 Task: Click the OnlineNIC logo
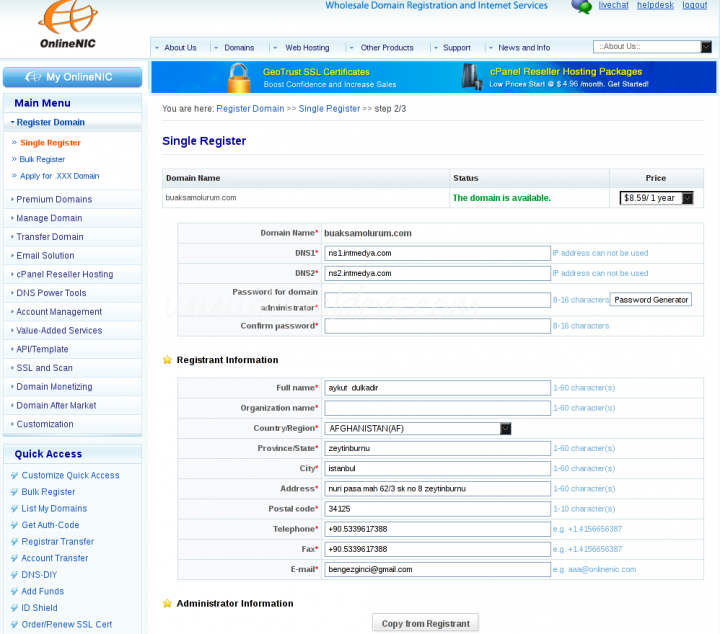click(68, 27)
